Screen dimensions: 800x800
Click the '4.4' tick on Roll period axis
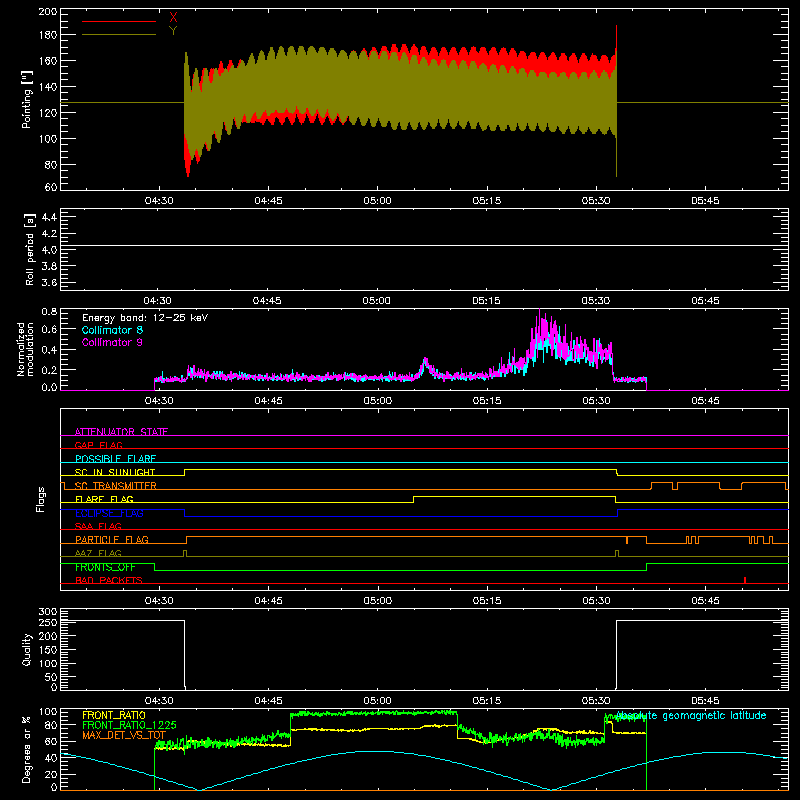click(48, 217)
